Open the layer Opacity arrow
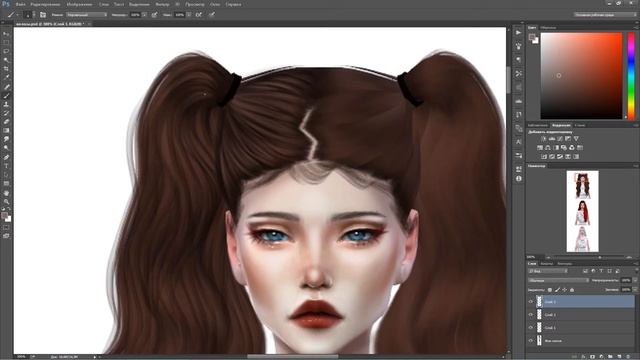 635,280
